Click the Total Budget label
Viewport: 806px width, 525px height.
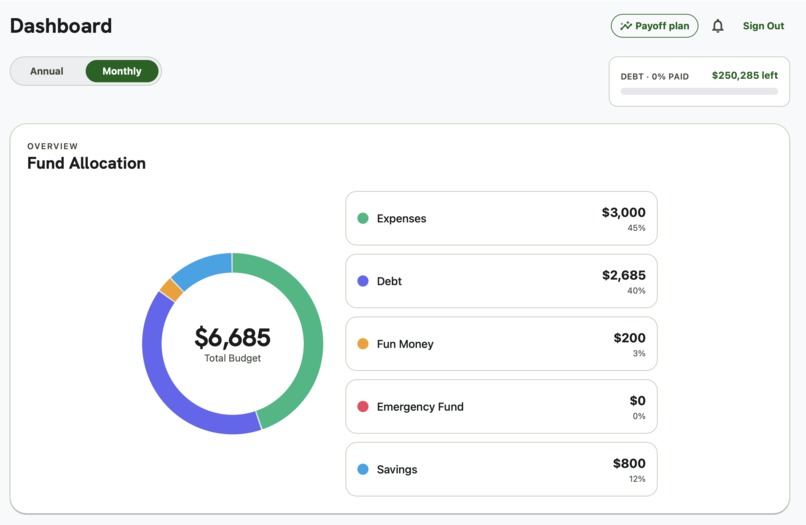pos(232,358)
